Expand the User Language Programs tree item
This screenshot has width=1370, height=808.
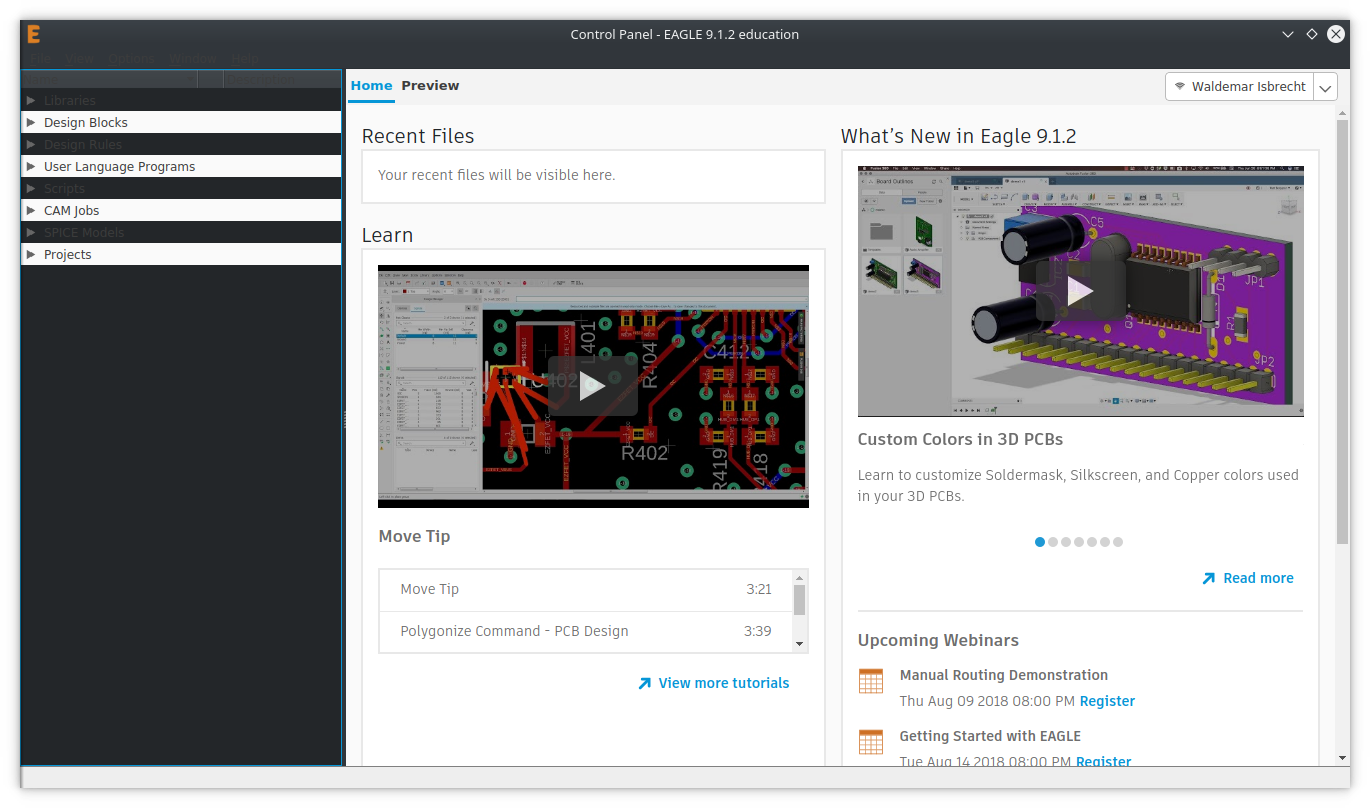(31, 166)
